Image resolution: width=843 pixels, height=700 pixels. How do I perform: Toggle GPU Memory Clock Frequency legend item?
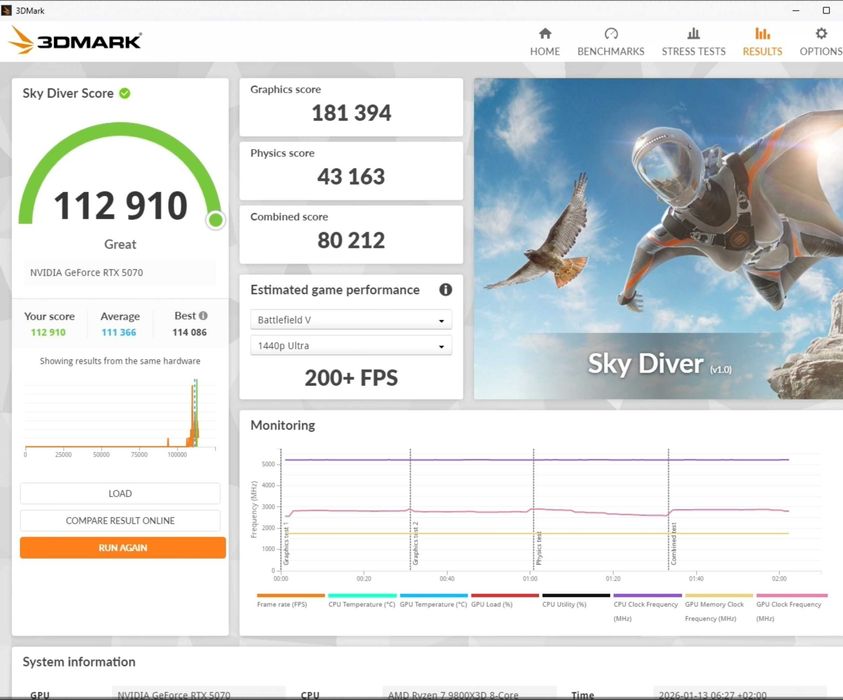719,607
